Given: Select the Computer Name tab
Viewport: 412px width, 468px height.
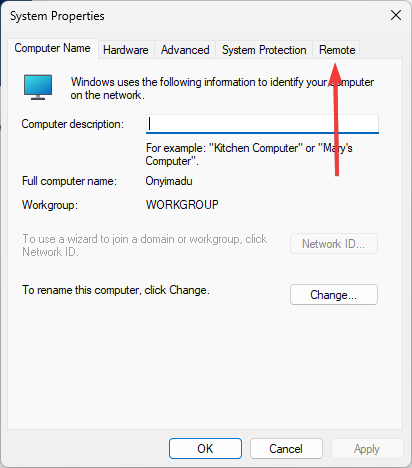Looking at the screenshot, I should [x=53, y=48].
